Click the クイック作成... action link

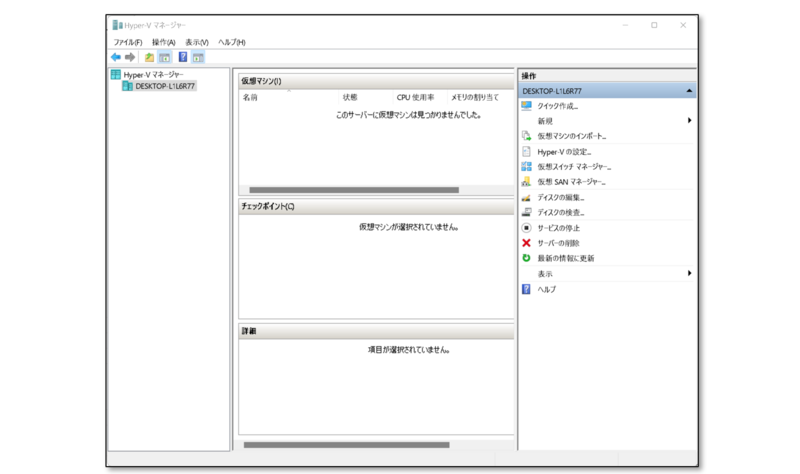click(x=558, y=106)
